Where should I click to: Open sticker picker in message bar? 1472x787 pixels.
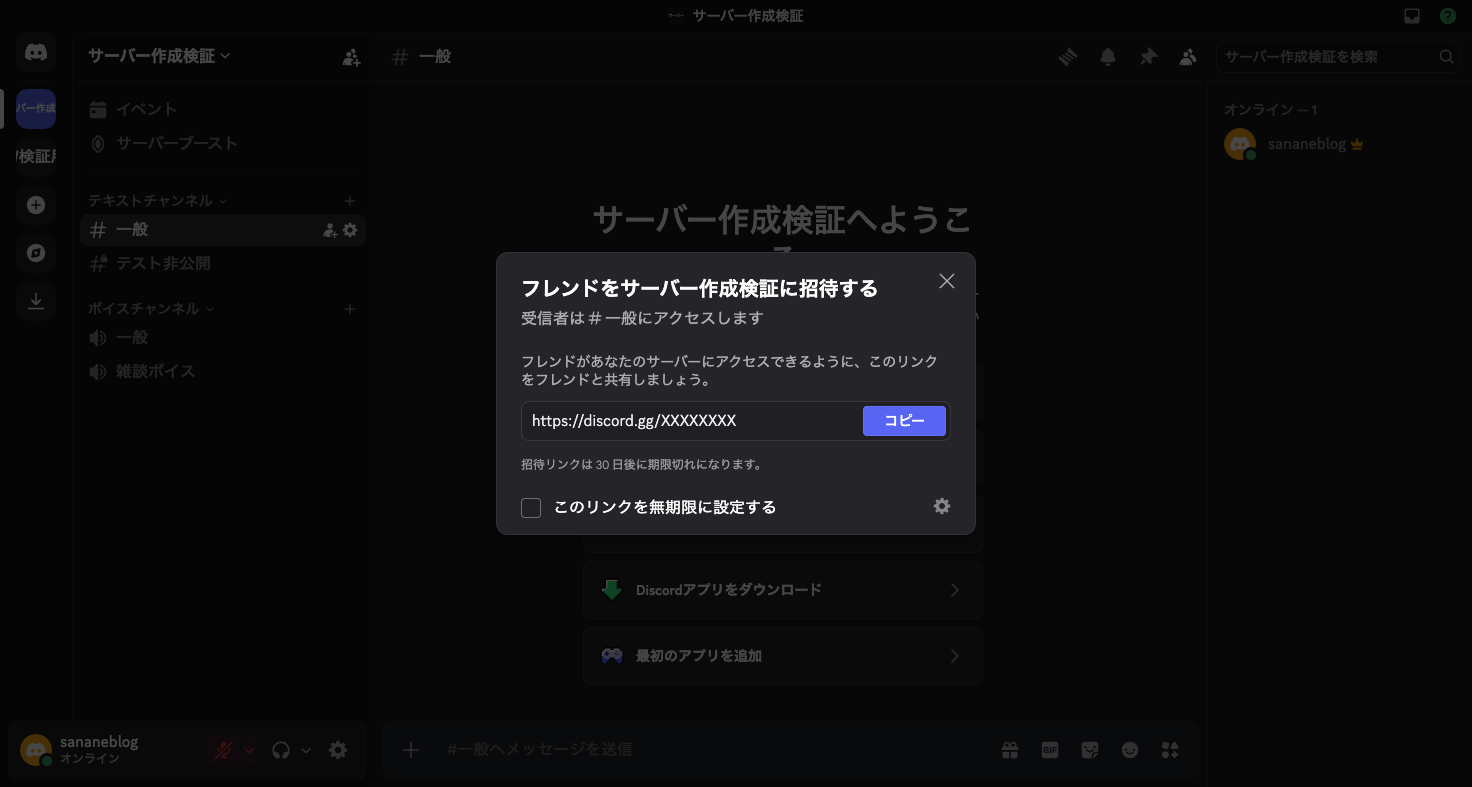tap(1090, 750)
